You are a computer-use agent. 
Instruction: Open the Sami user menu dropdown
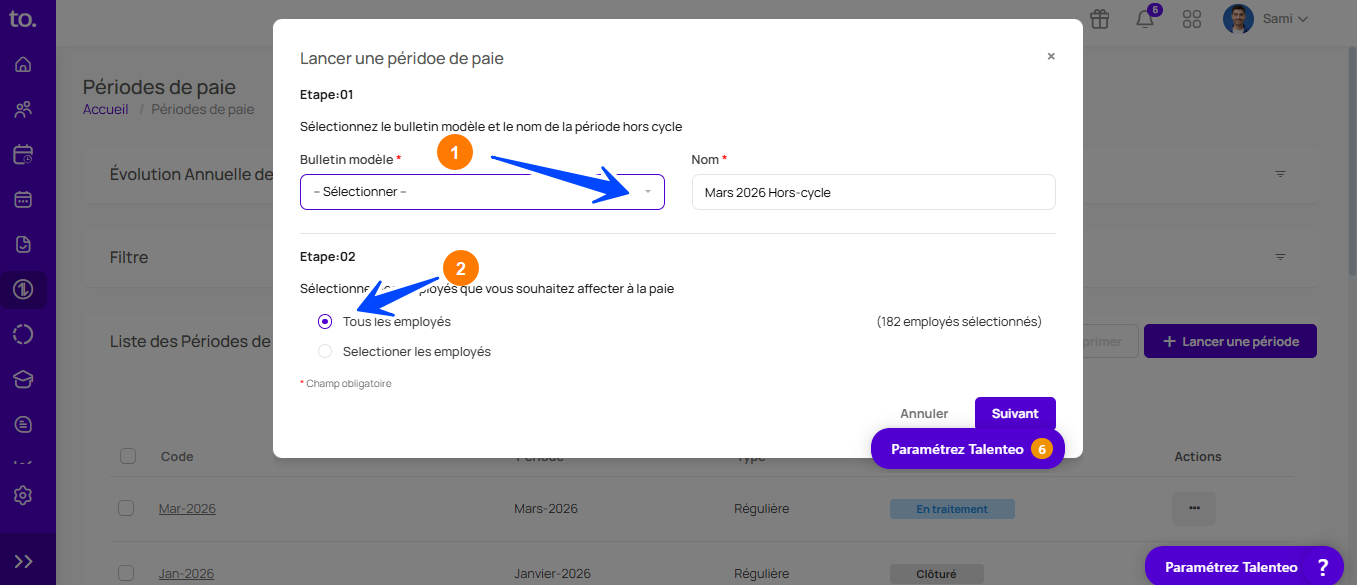[x=1266, y=19]
